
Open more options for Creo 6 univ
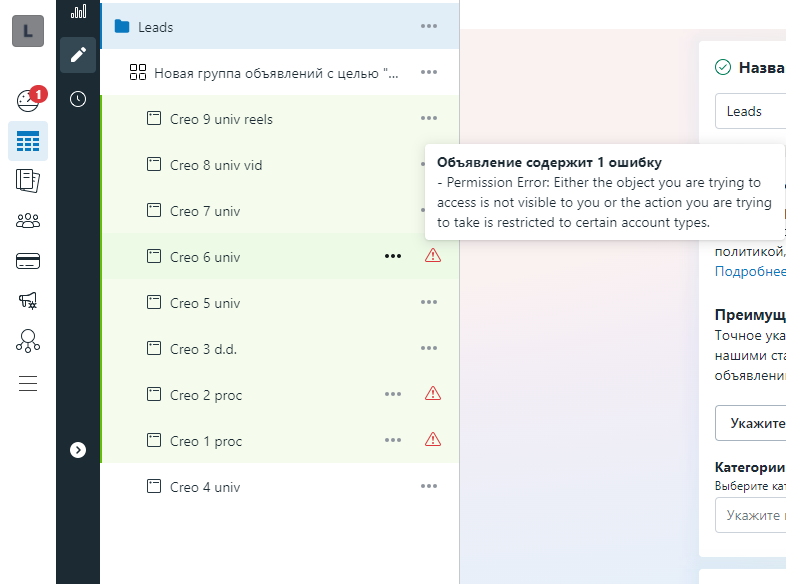coord(393,256)
